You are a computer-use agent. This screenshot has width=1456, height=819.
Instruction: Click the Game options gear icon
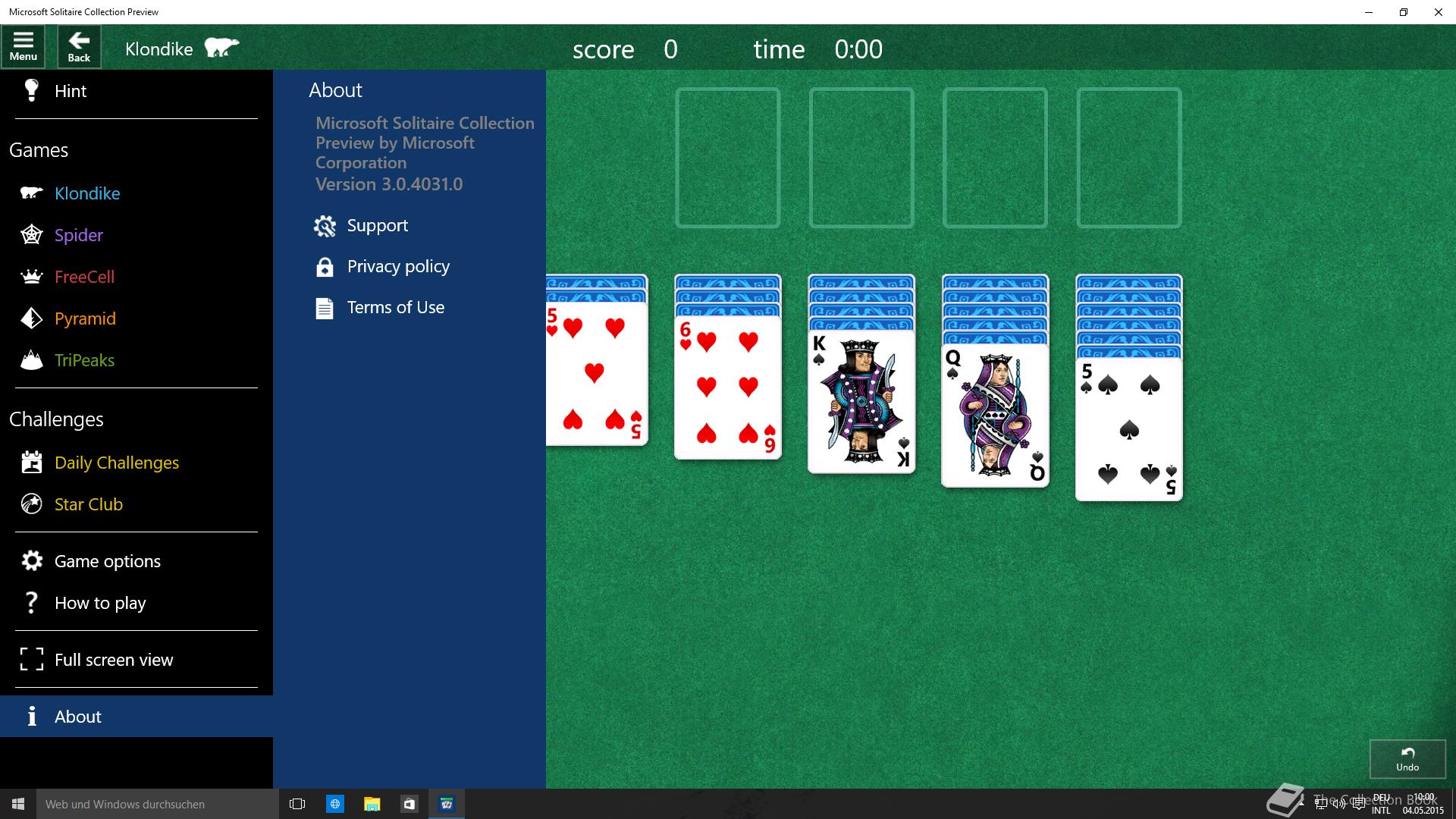tap(31, 561)
